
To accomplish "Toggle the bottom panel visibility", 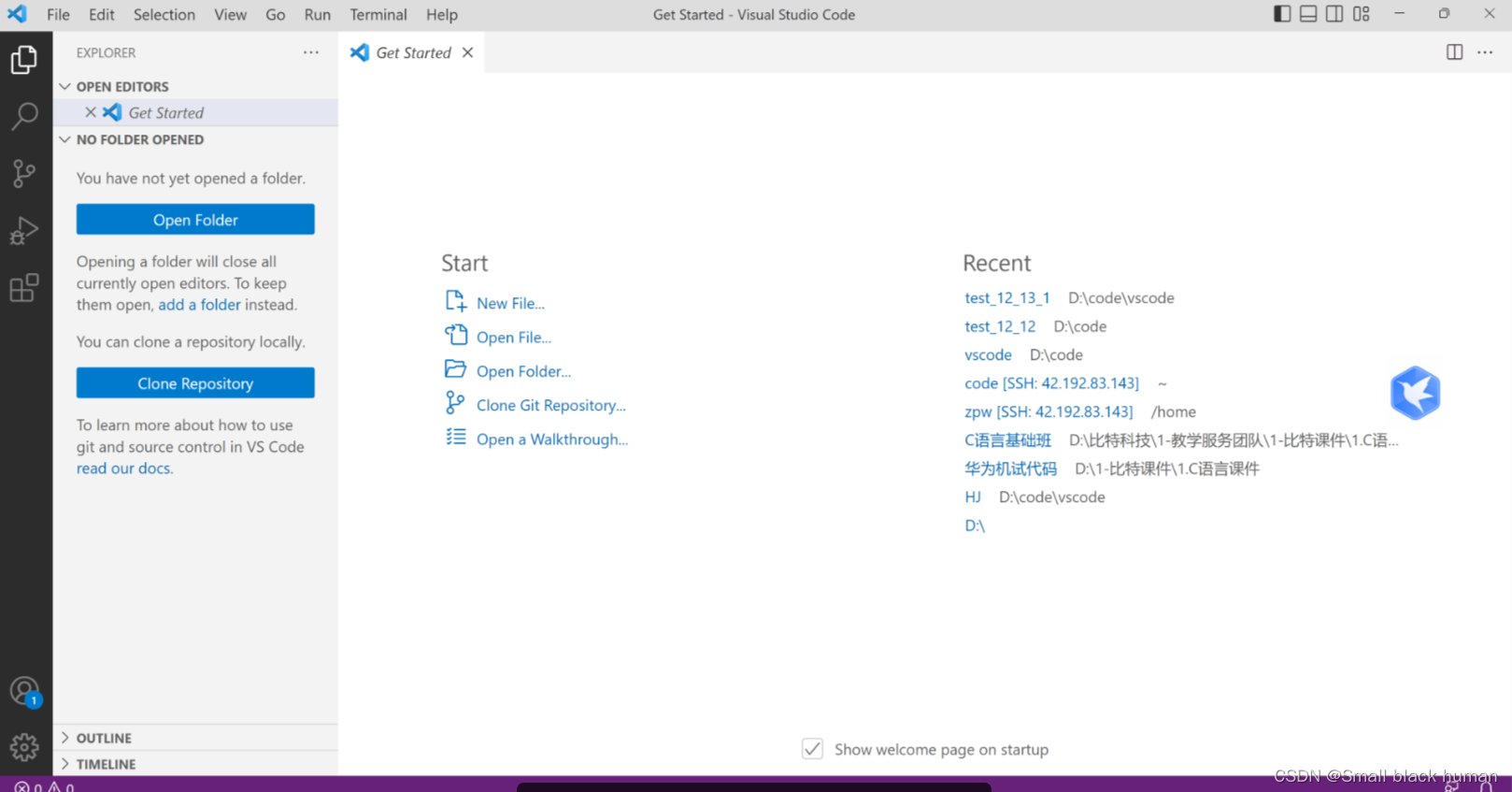I will pyautogui.click(x=1308, y=14).
